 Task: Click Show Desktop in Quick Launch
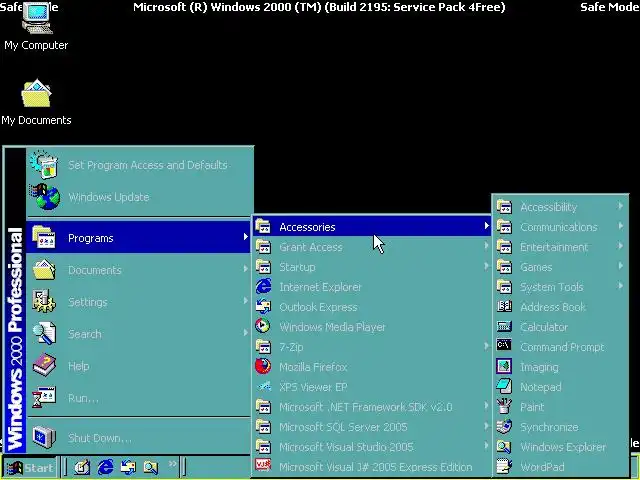pyautogui.click(x=82, y=467)
